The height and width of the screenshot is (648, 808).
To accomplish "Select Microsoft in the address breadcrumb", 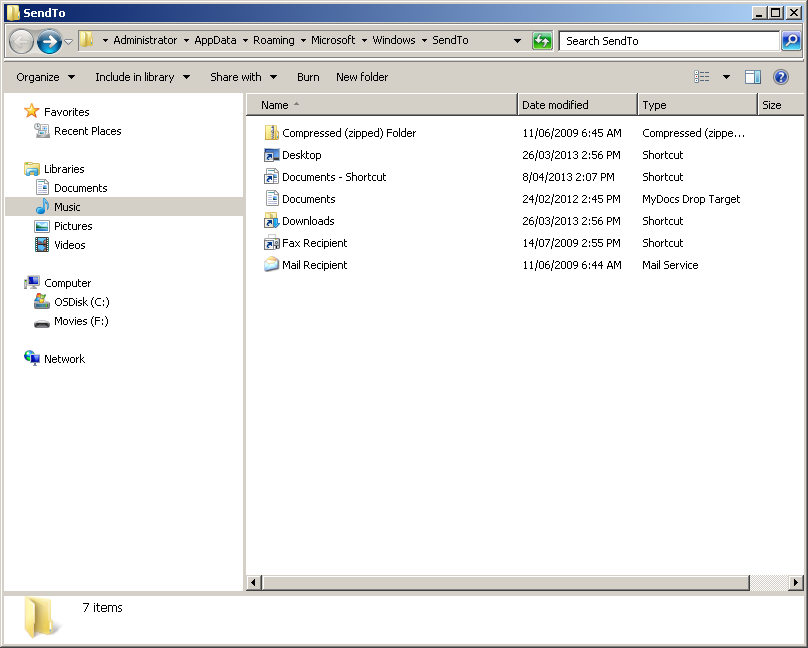I will pos(333,40).
